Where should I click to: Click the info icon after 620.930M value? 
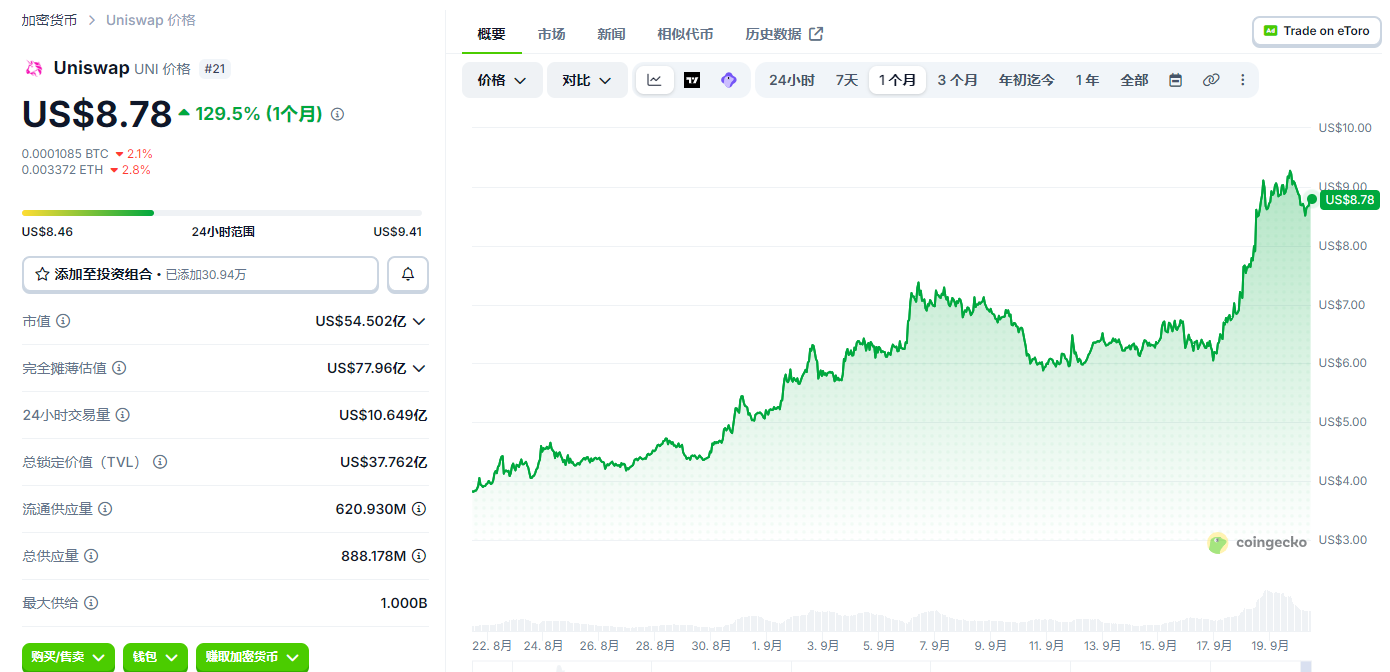(419, 509)
